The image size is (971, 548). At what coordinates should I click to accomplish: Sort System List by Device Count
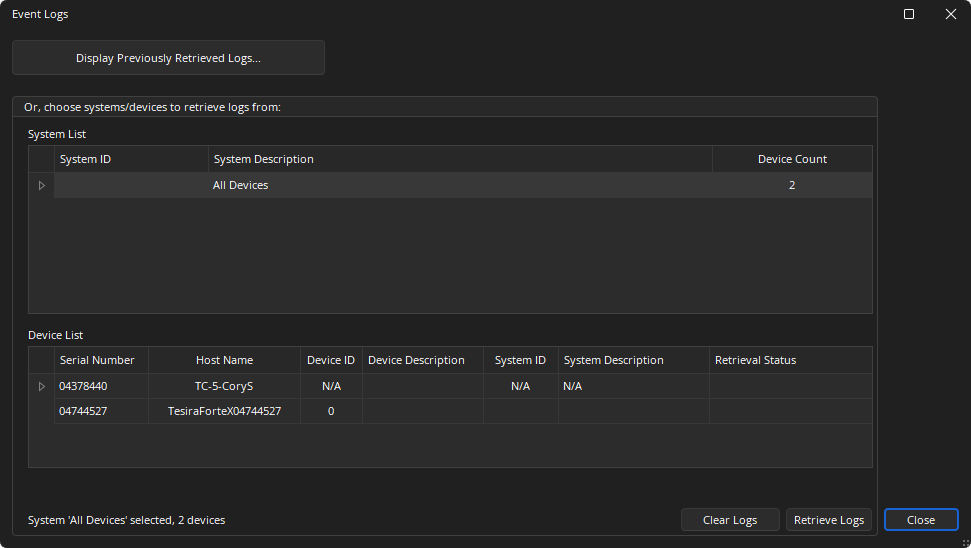point(792,159)
